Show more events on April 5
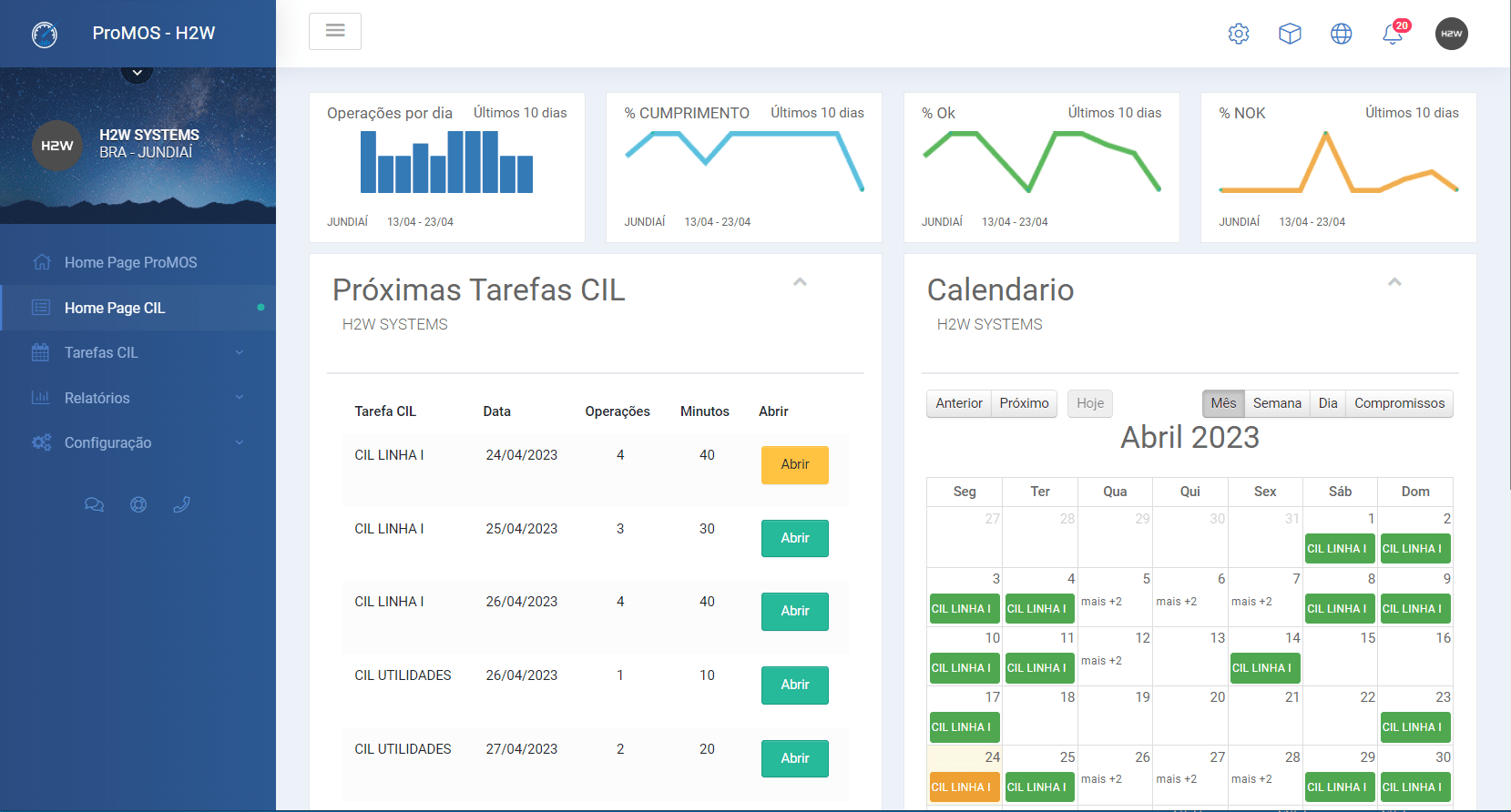Screen dimensions: 1511x812 [x=1101, y=602]
